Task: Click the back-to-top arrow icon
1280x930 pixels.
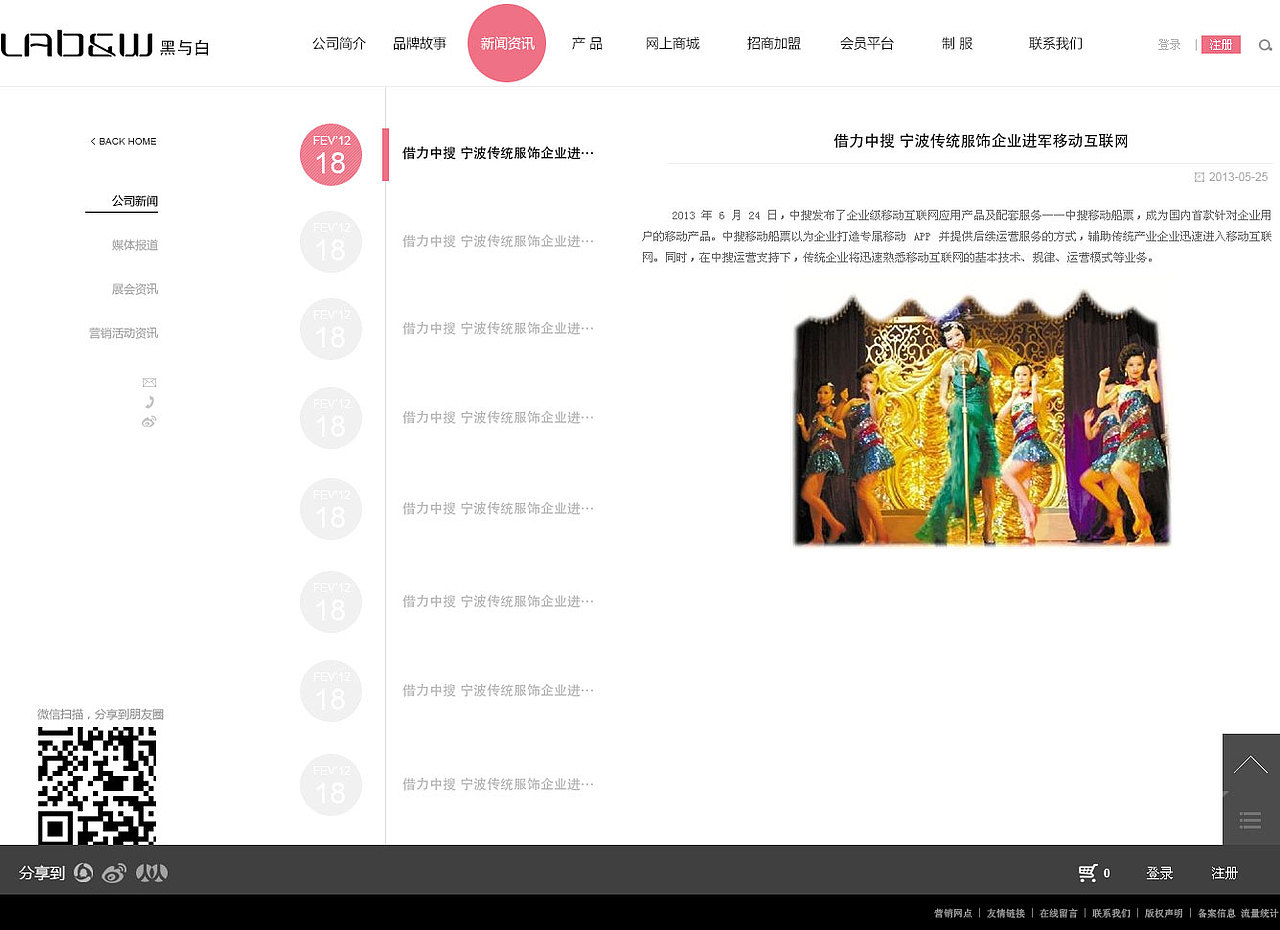Action: 1249,762
